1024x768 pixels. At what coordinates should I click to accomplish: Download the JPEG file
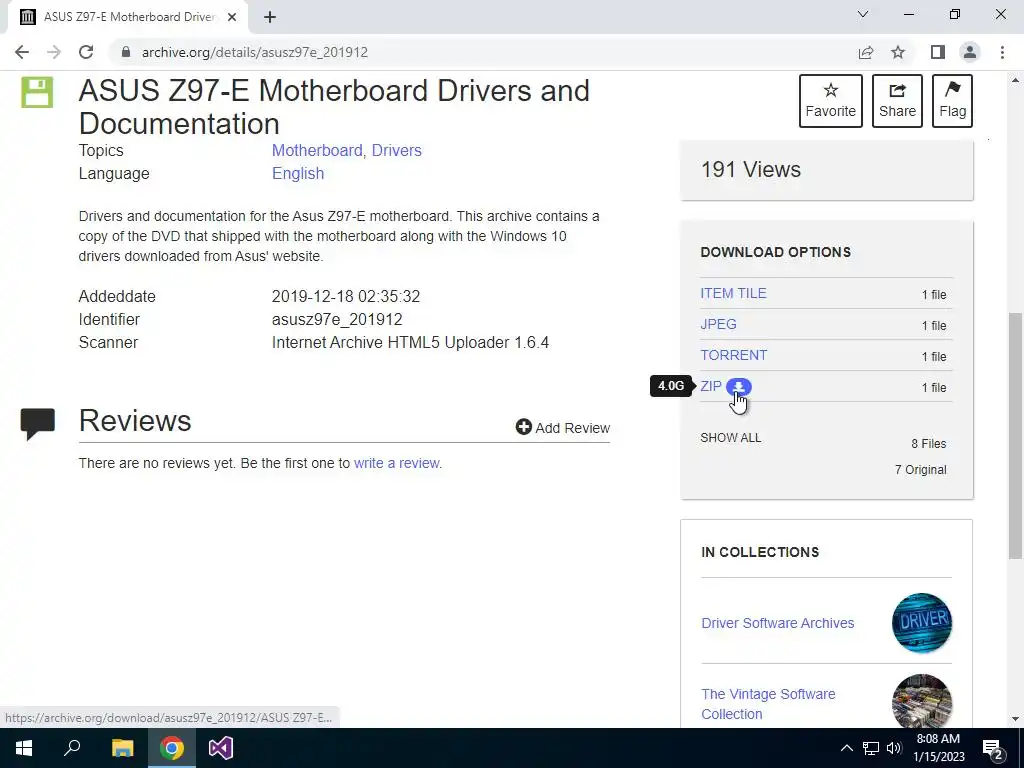[x=718, y=324]
